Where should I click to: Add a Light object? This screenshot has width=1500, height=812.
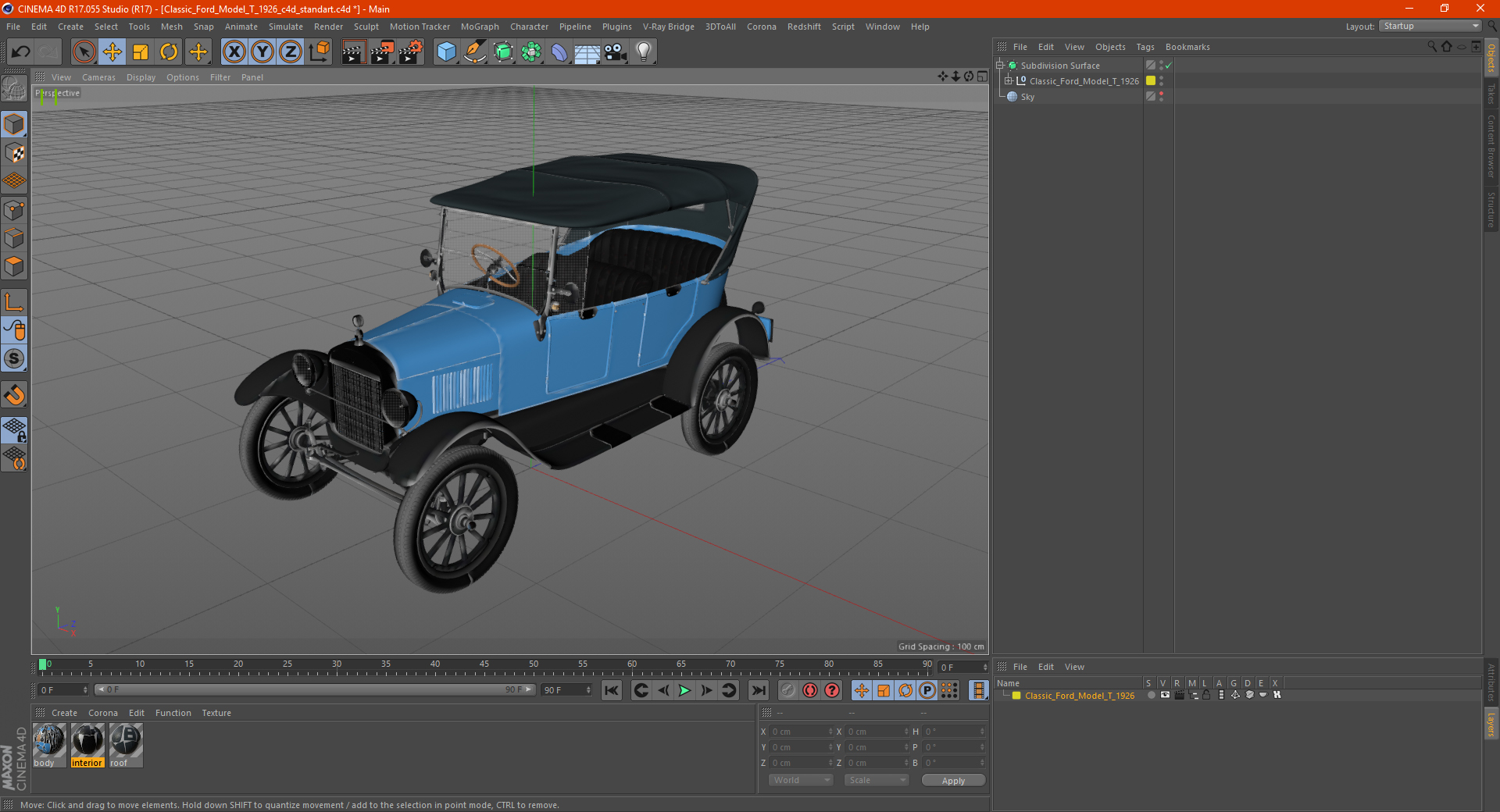644,52
